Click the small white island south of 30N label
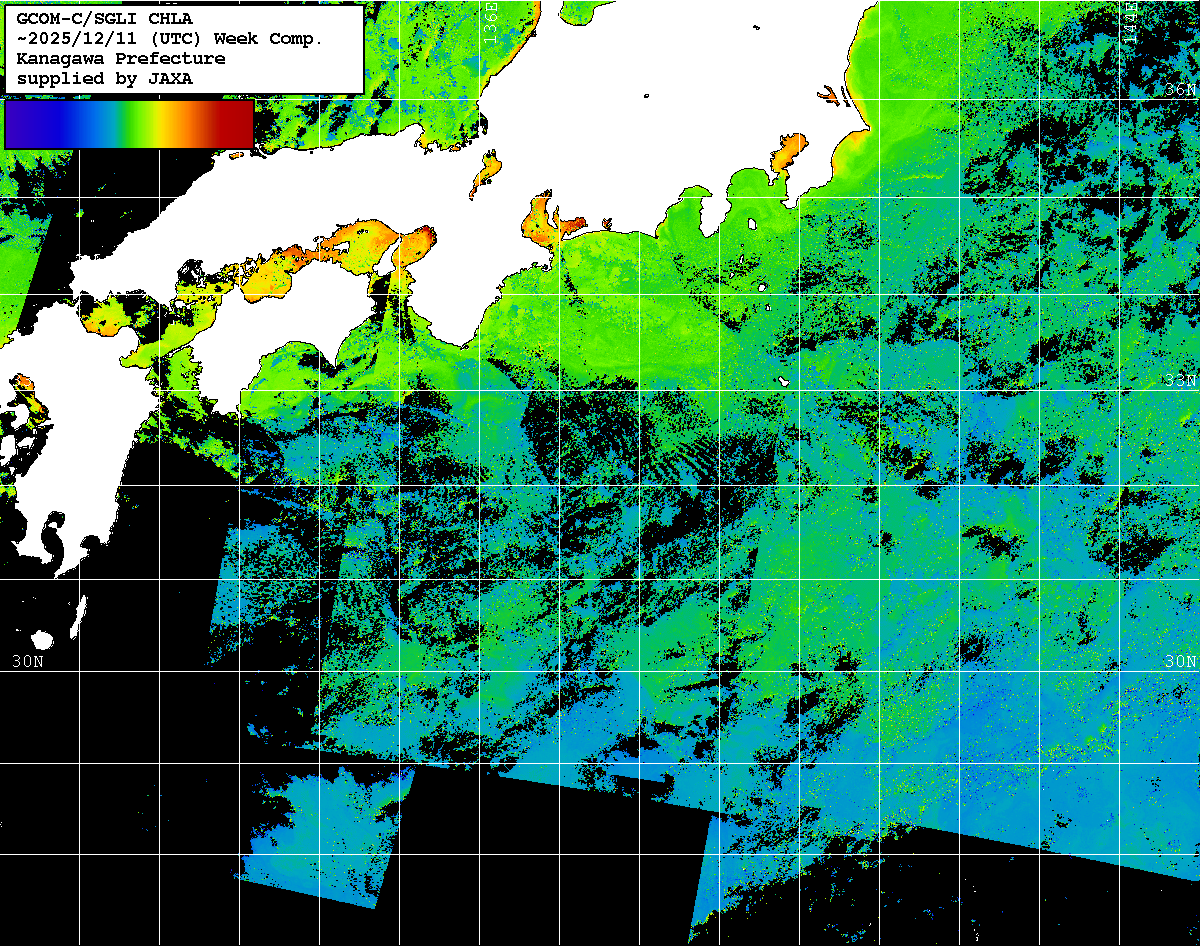 pos(42,639)
